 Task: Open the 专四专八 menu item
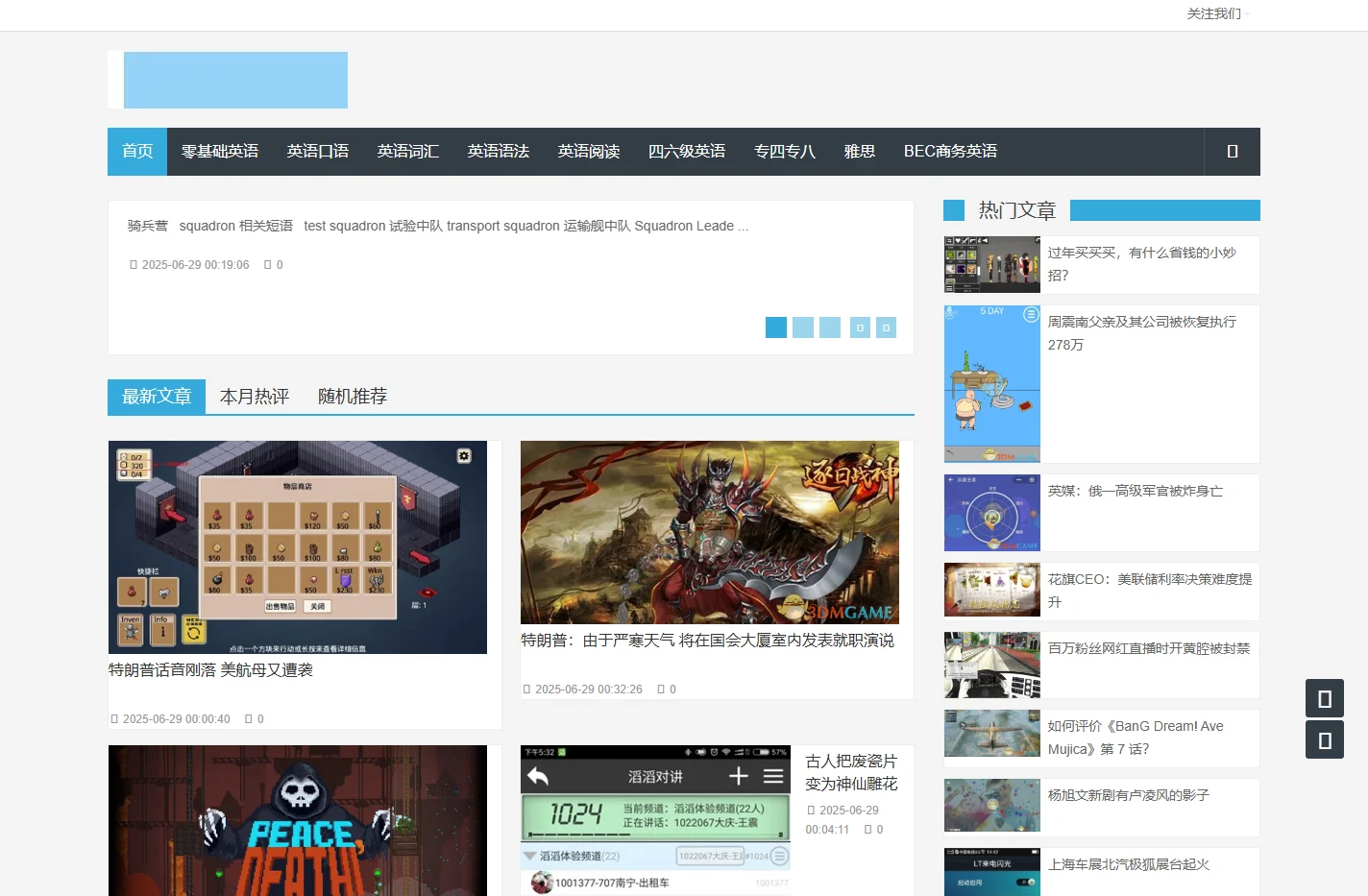(785, 152)
